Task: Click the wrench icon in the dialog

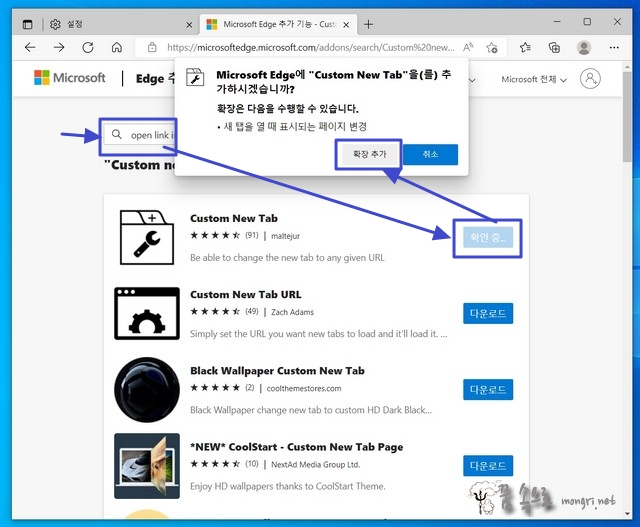Action: coord(195,77)
